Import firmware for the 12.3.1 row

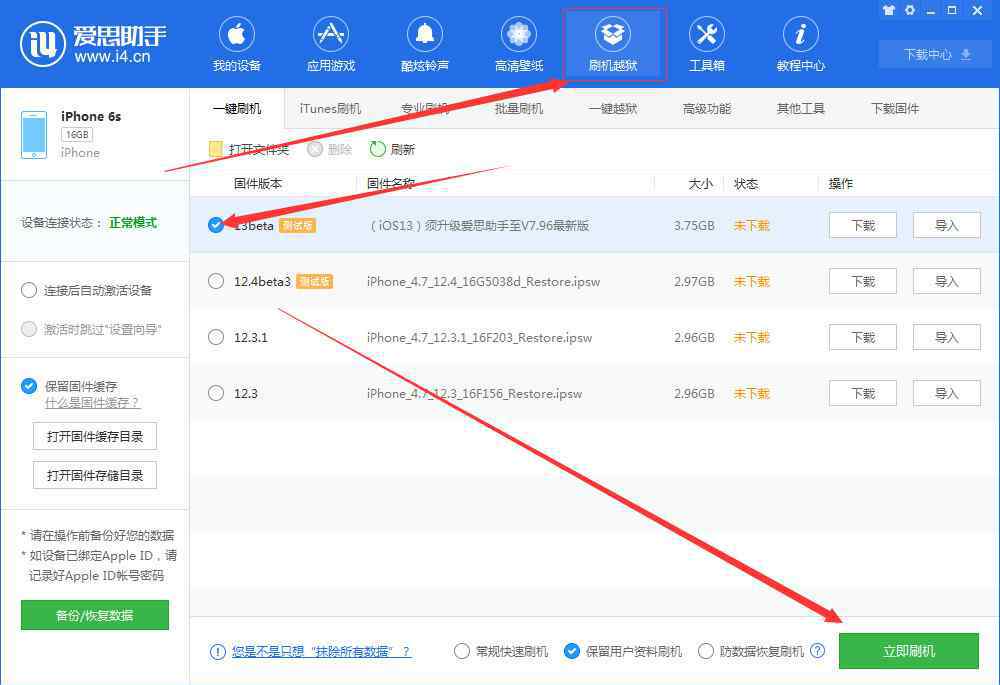tap(946, 337)
